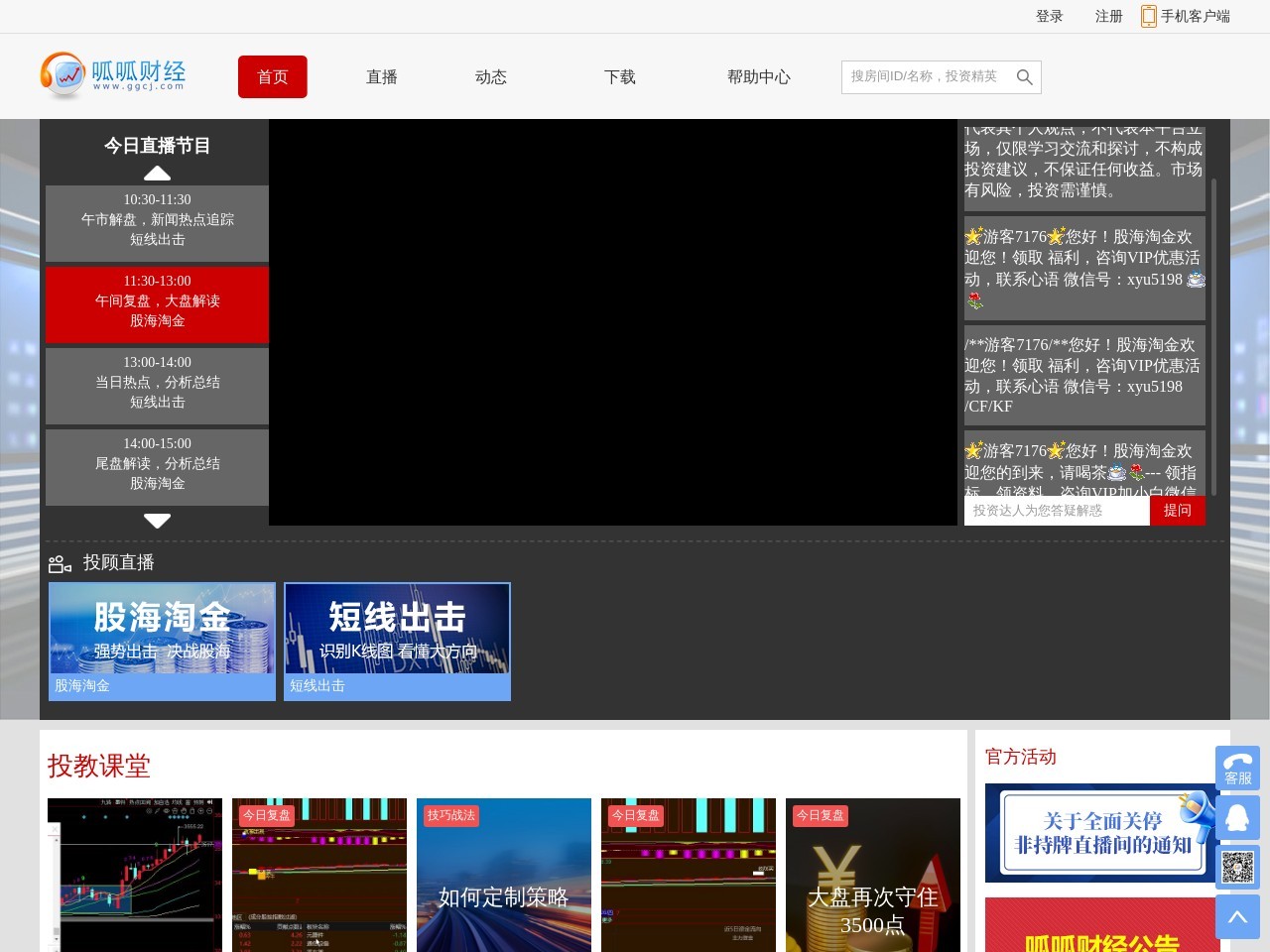Open the 股海淘金 live room thumbnail
Image resolution: width=1270 pixels, height=952 pixels.
tap(162, 628)
